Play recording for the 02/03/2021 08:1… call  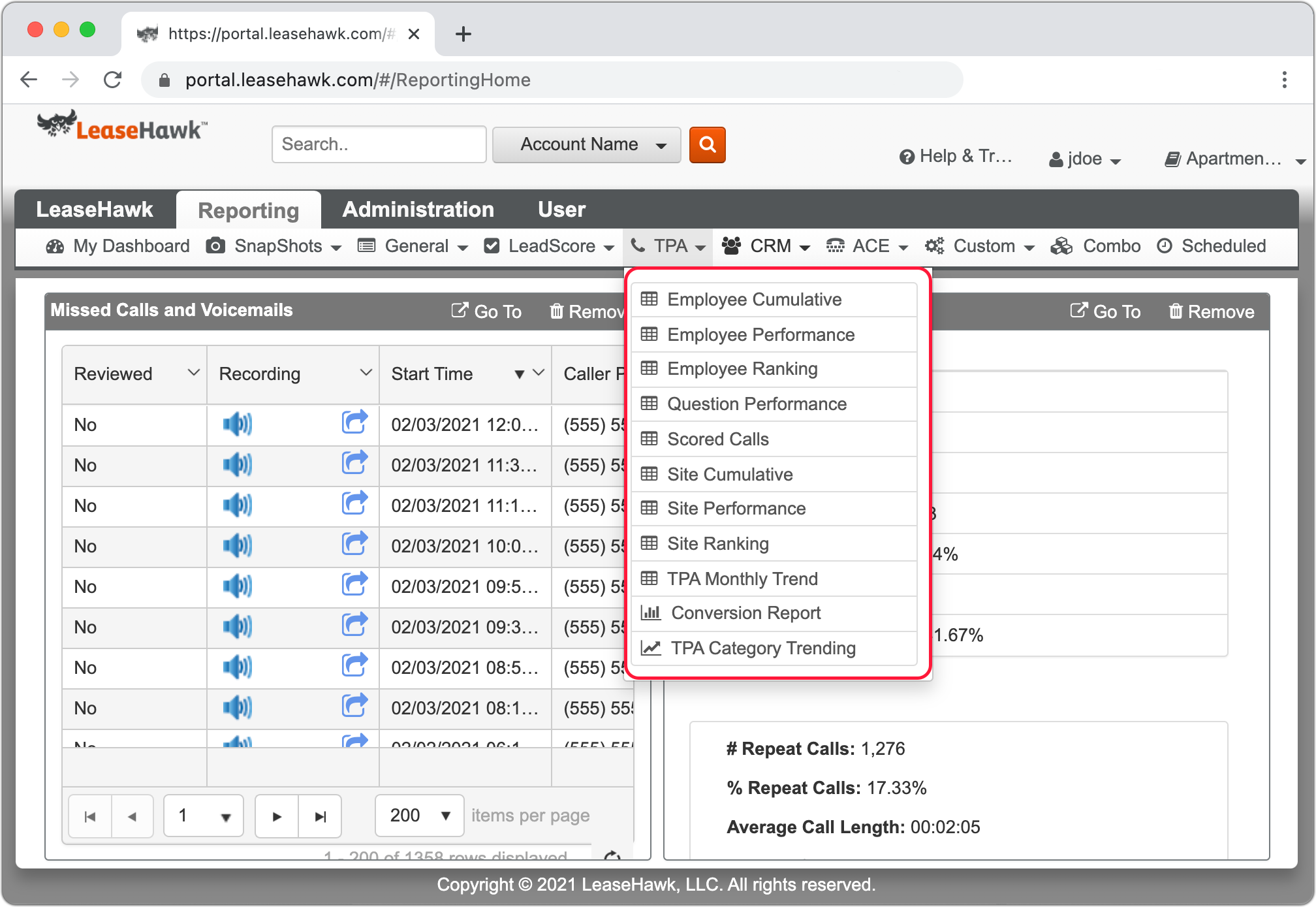[x=237, y=708]
